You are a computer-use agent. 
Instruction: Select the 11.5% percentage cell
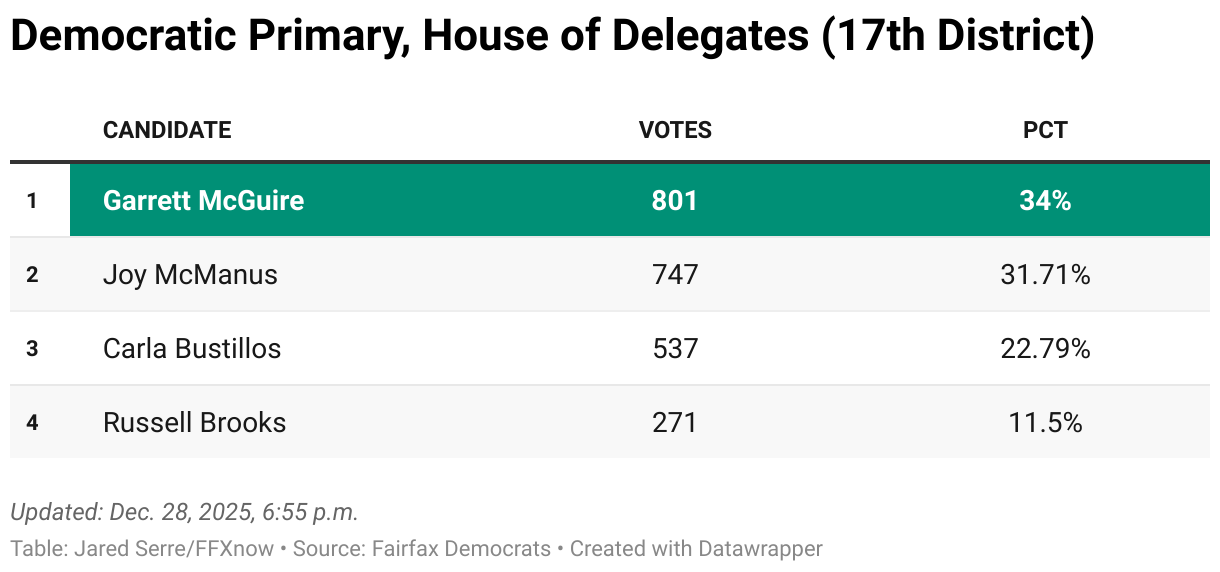(1045, 422)
